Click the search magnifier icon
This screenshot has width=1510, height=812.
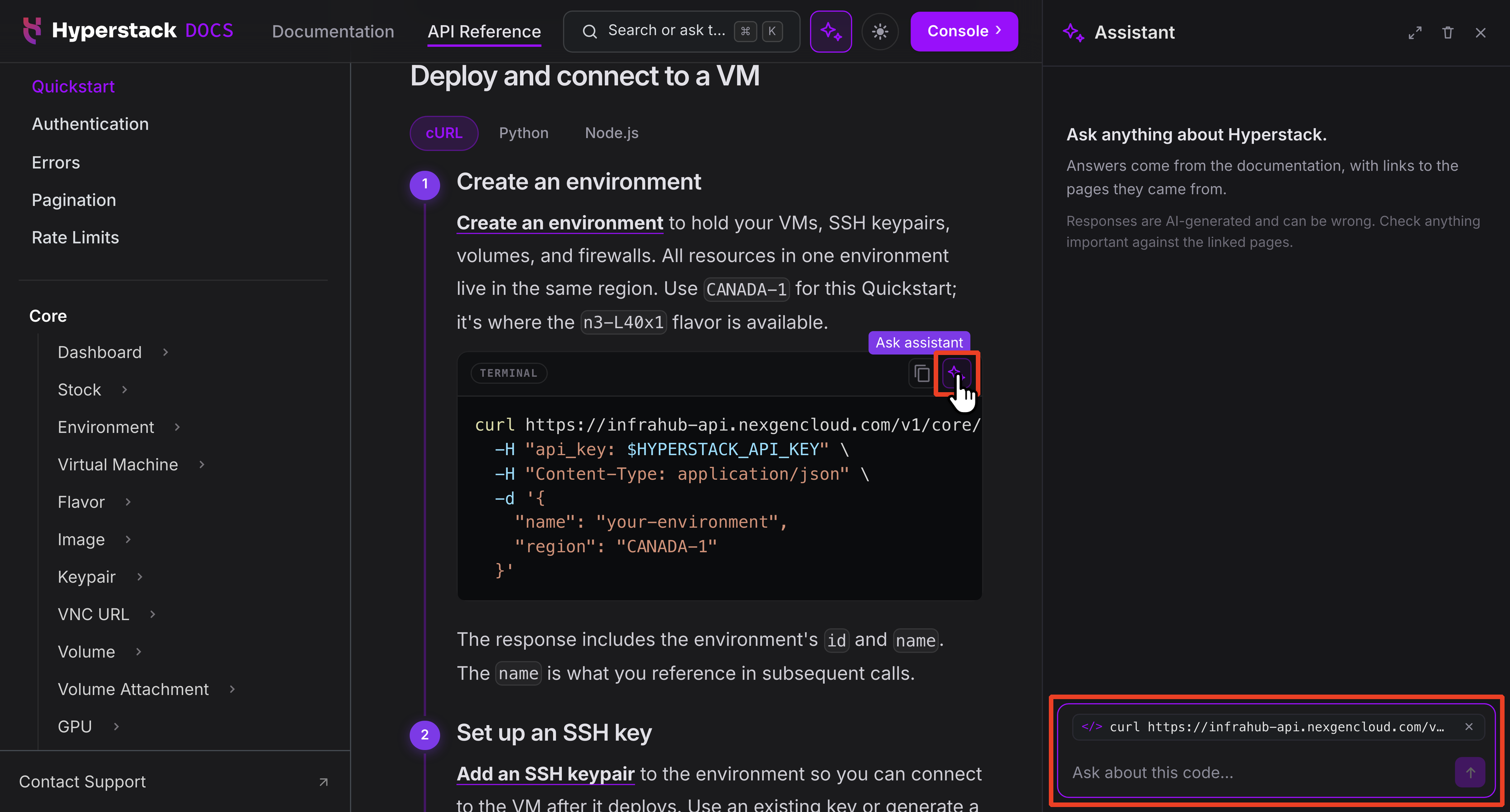click(x=589, y=31)
